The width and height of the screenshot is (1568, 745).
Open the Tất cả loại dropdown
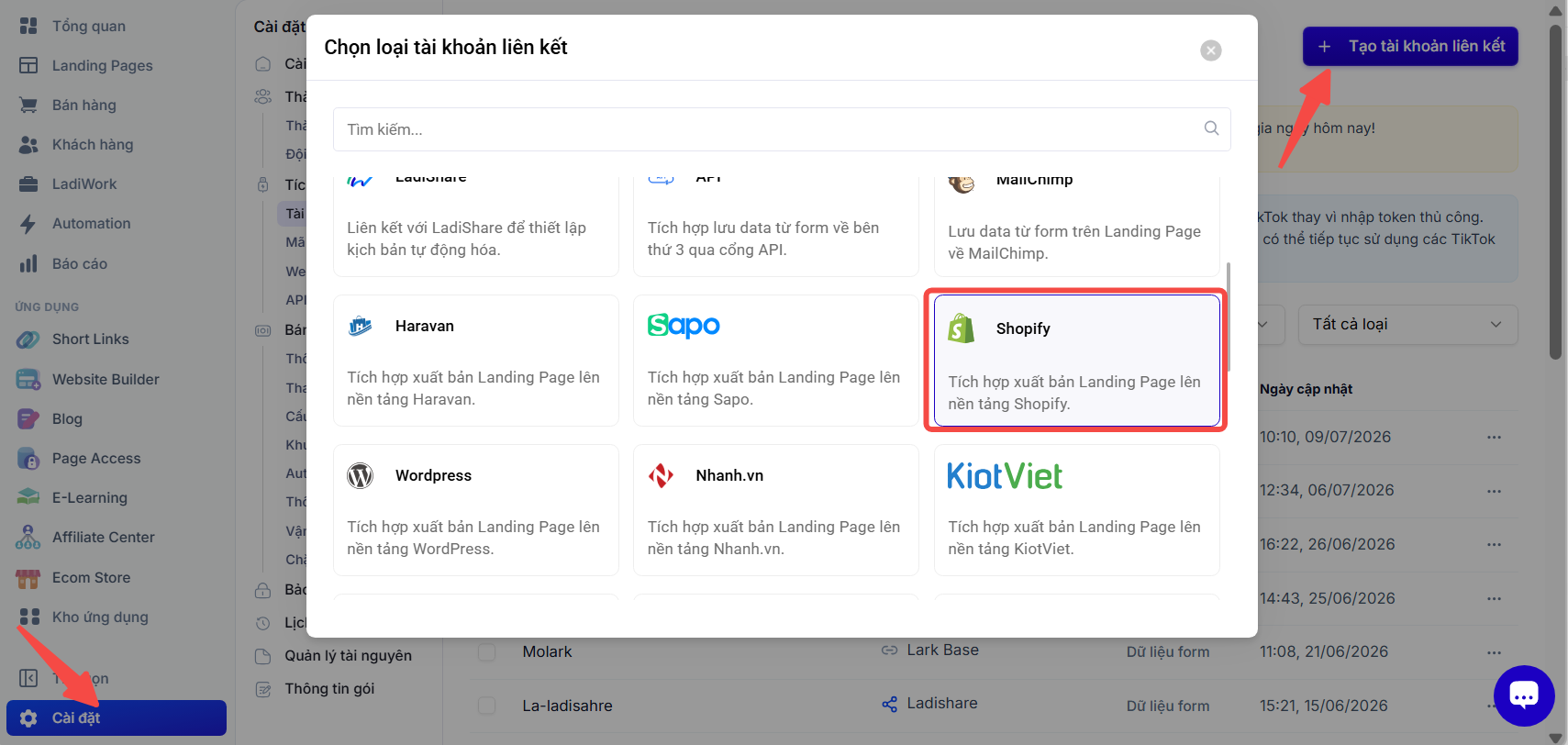(1407, 324)
